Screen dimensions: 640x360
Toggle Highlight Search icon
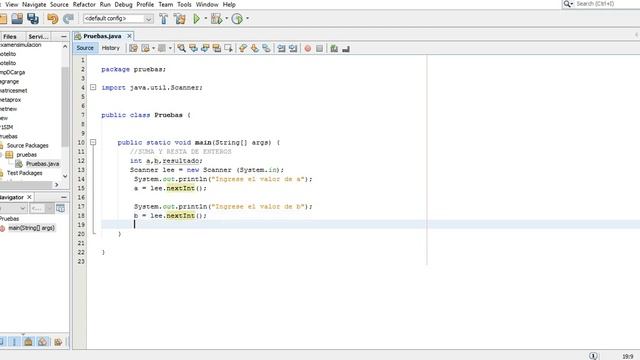point(217,48)
